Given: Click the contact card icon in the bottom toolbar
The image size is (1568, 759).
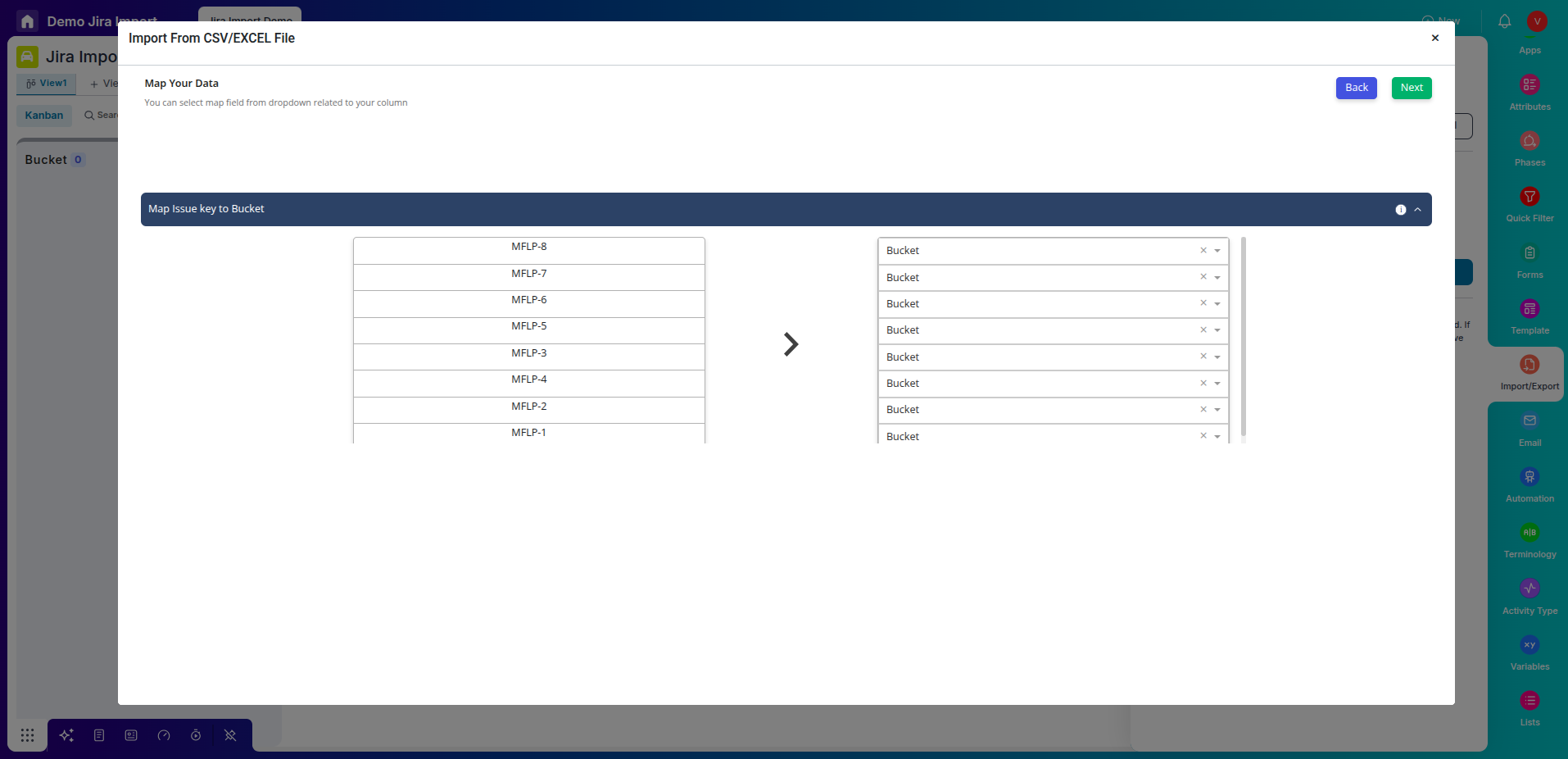Looking at the screenshot, I should (x=131, y=735).
